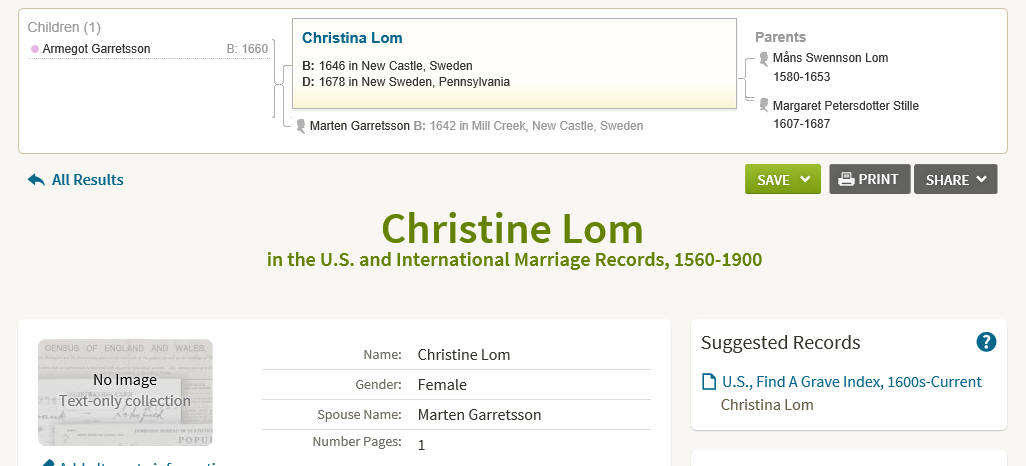Screen dimensions: 1026x466
Task: Click the pink dot beside Armegot Garretsson
Action: [35, 49]
